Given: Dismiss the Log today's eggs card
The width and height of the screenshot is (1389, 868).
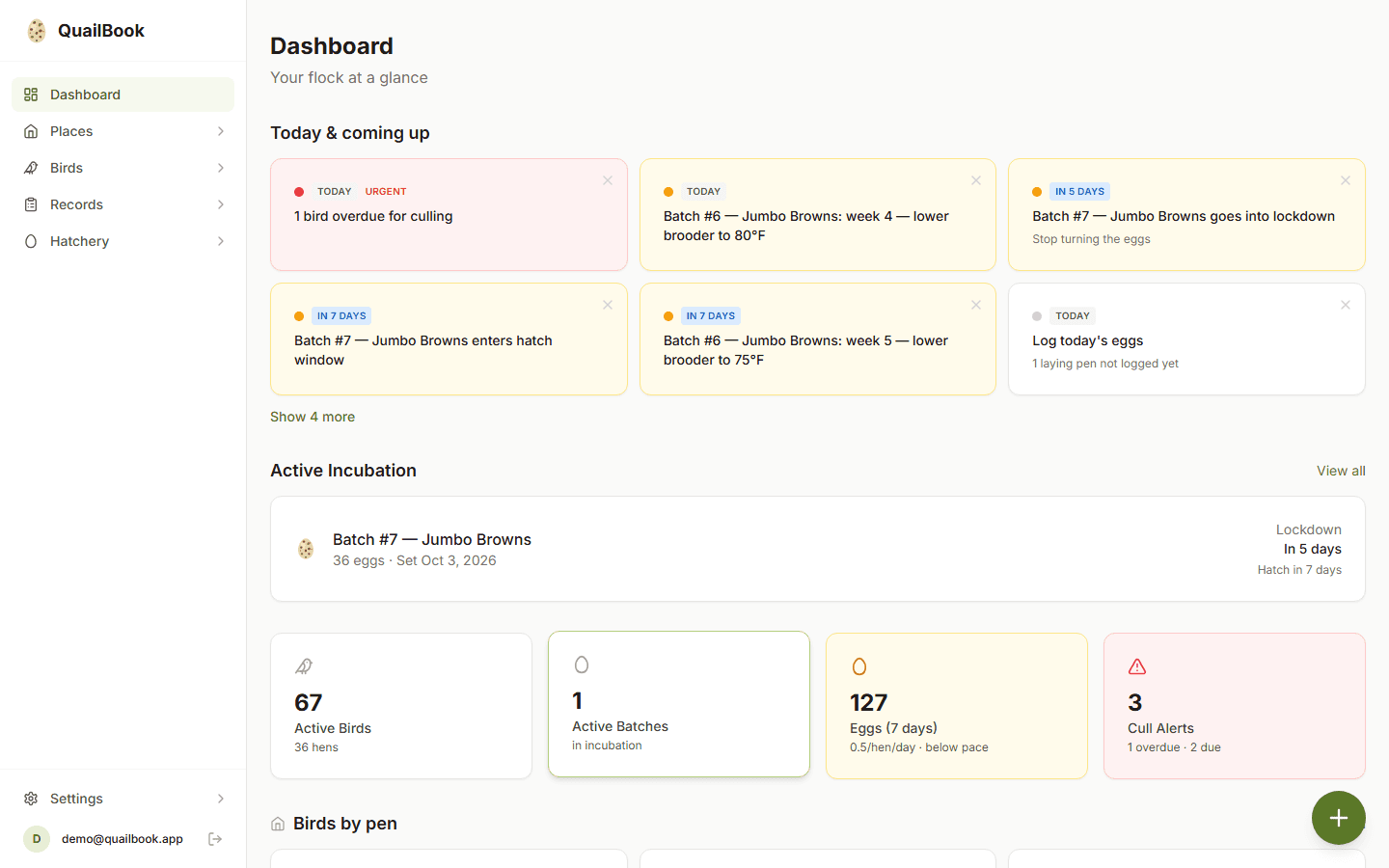Looking at the screenshot, I should coord(1346,305).
